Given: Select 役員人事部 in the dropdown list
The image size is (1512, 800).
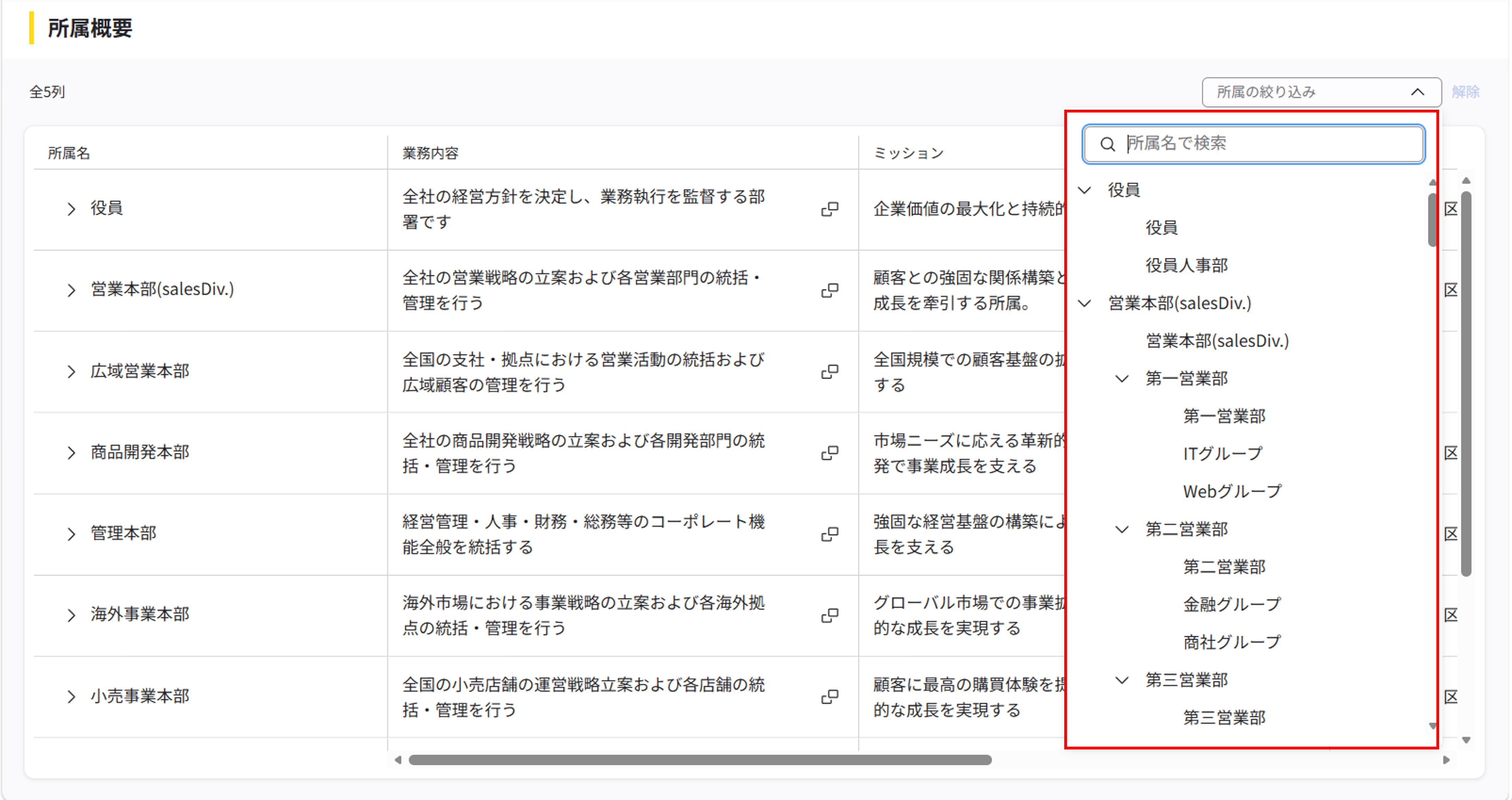Looking at the screenshot, I should click(1186, 265).
